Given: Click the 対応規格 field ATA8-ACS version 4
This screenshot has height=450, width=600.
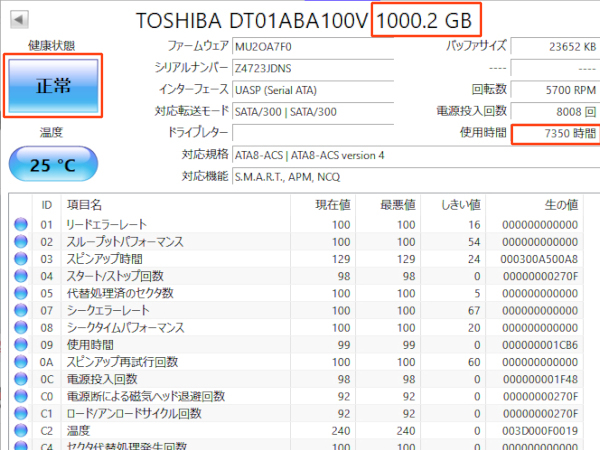Looking at the screenshot, I should [x=416, y=155].
